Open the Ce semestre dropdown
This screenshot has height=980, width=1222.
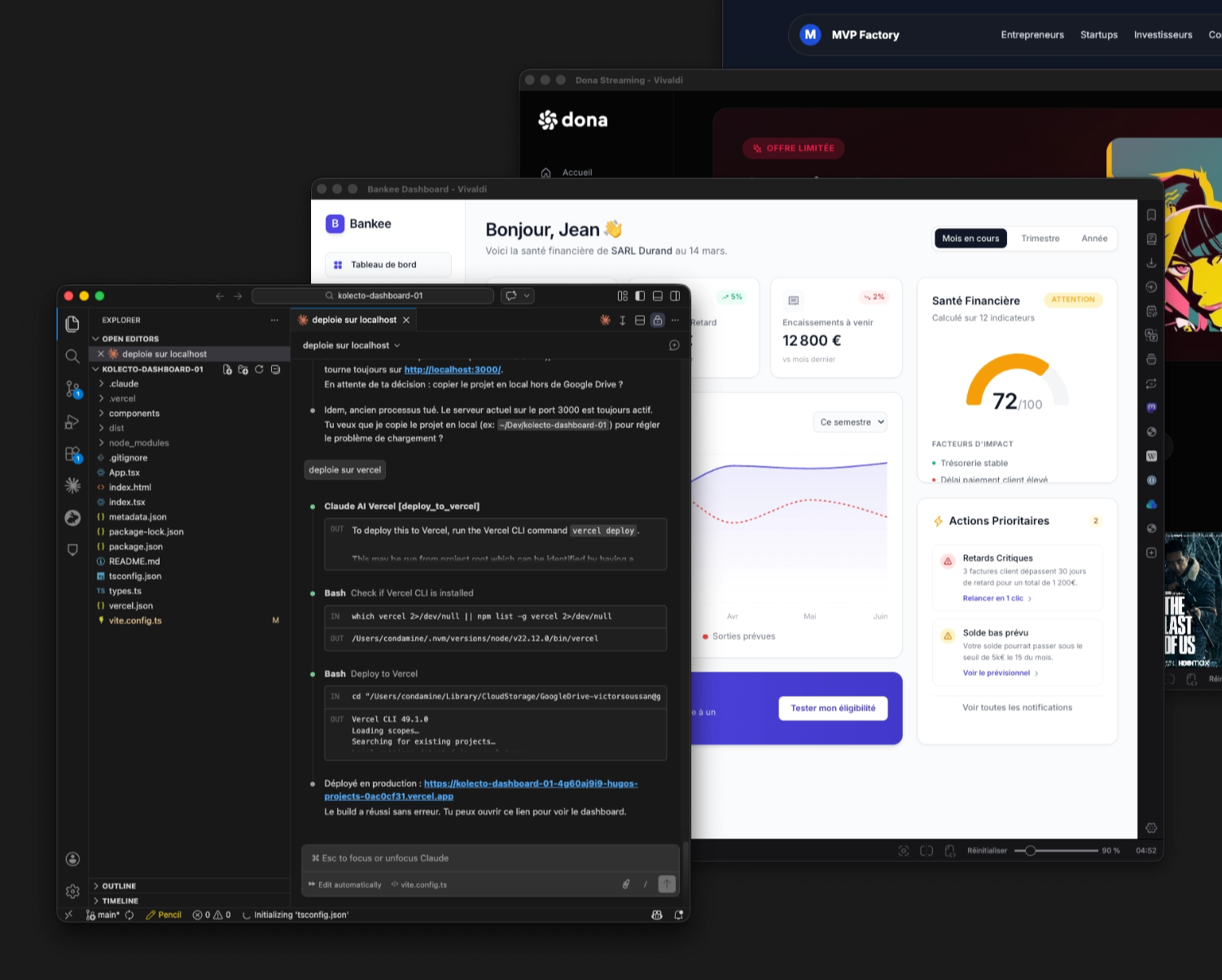pyautogui.click(x=850, y=422)
